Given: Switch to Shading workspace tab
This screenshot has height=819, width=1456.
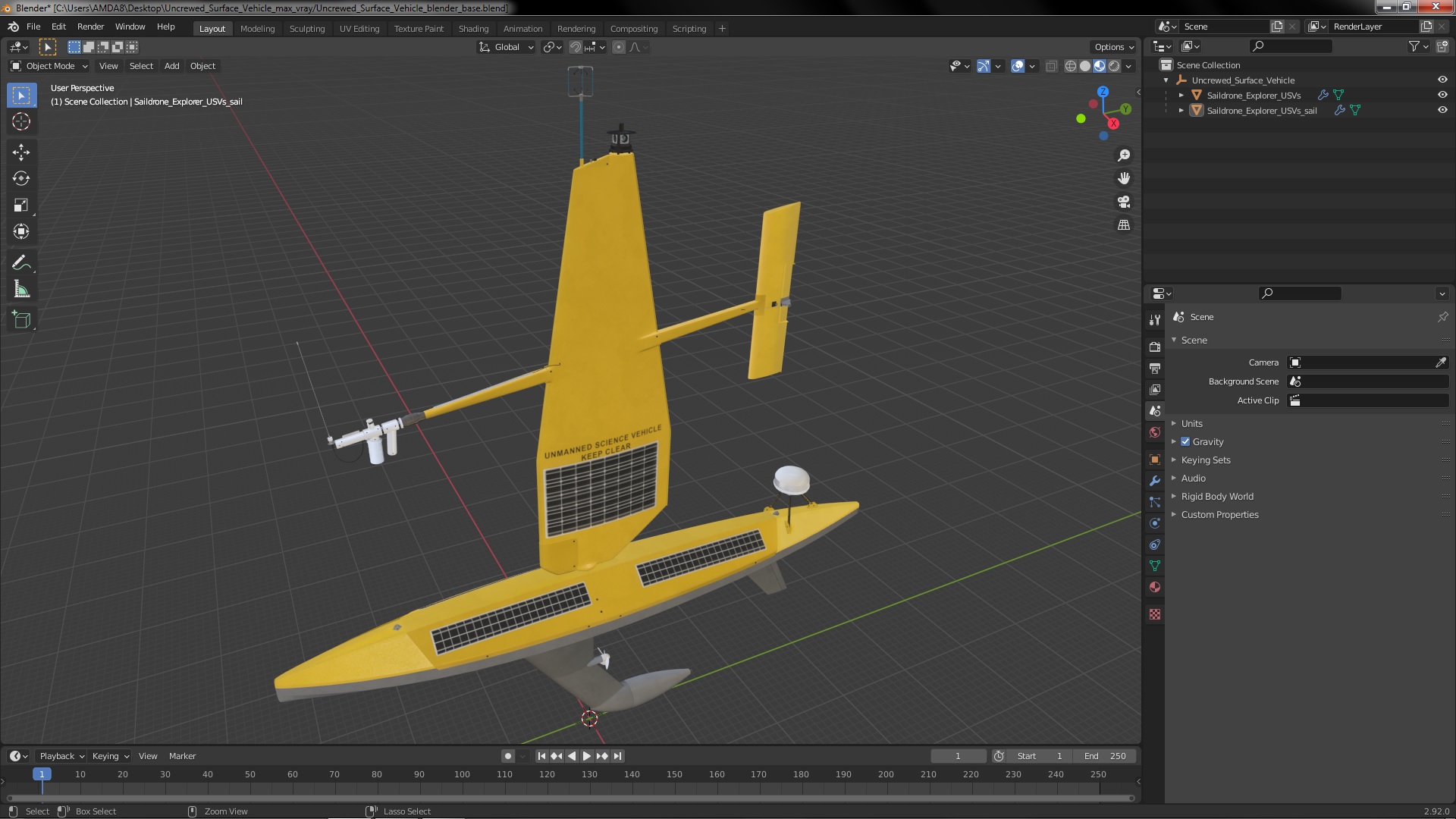Looking at the screenshot, I should coord(473,29).
